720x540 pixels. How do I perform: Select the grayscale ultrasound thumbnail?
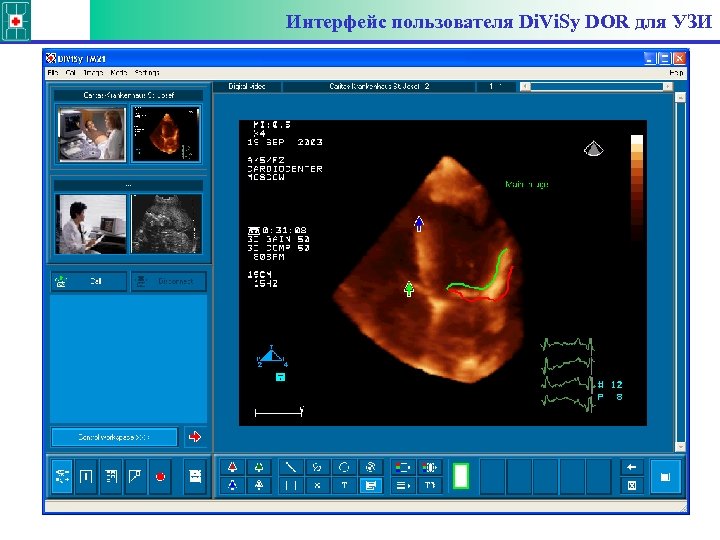166,224
